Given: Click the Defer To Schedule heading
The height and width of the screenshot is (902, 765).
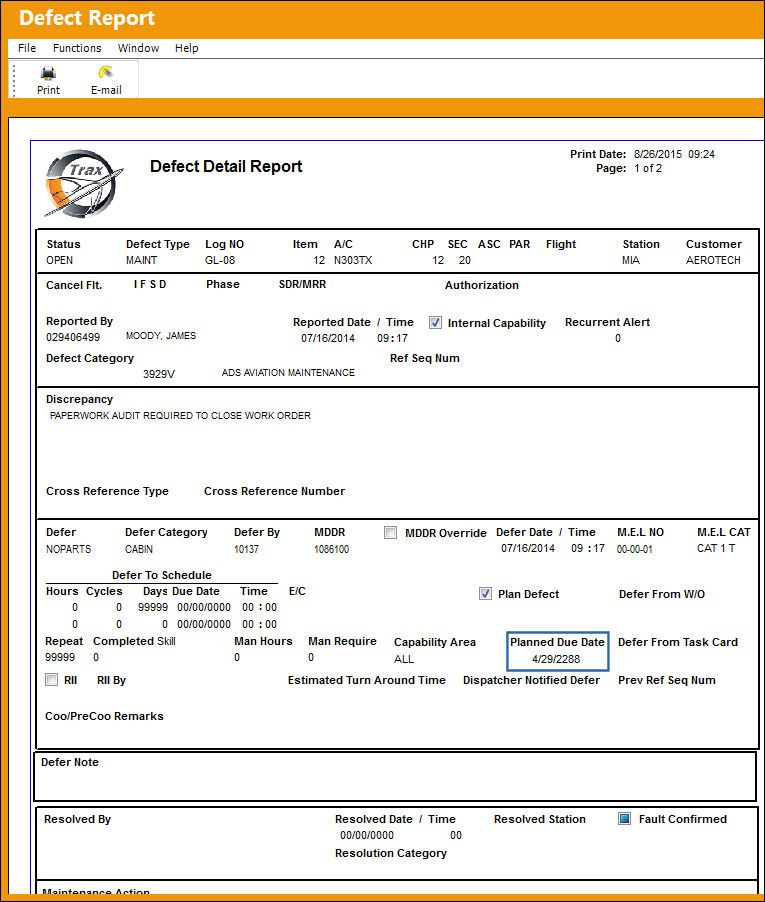Looking at the screenshot, I should (162, 575).
